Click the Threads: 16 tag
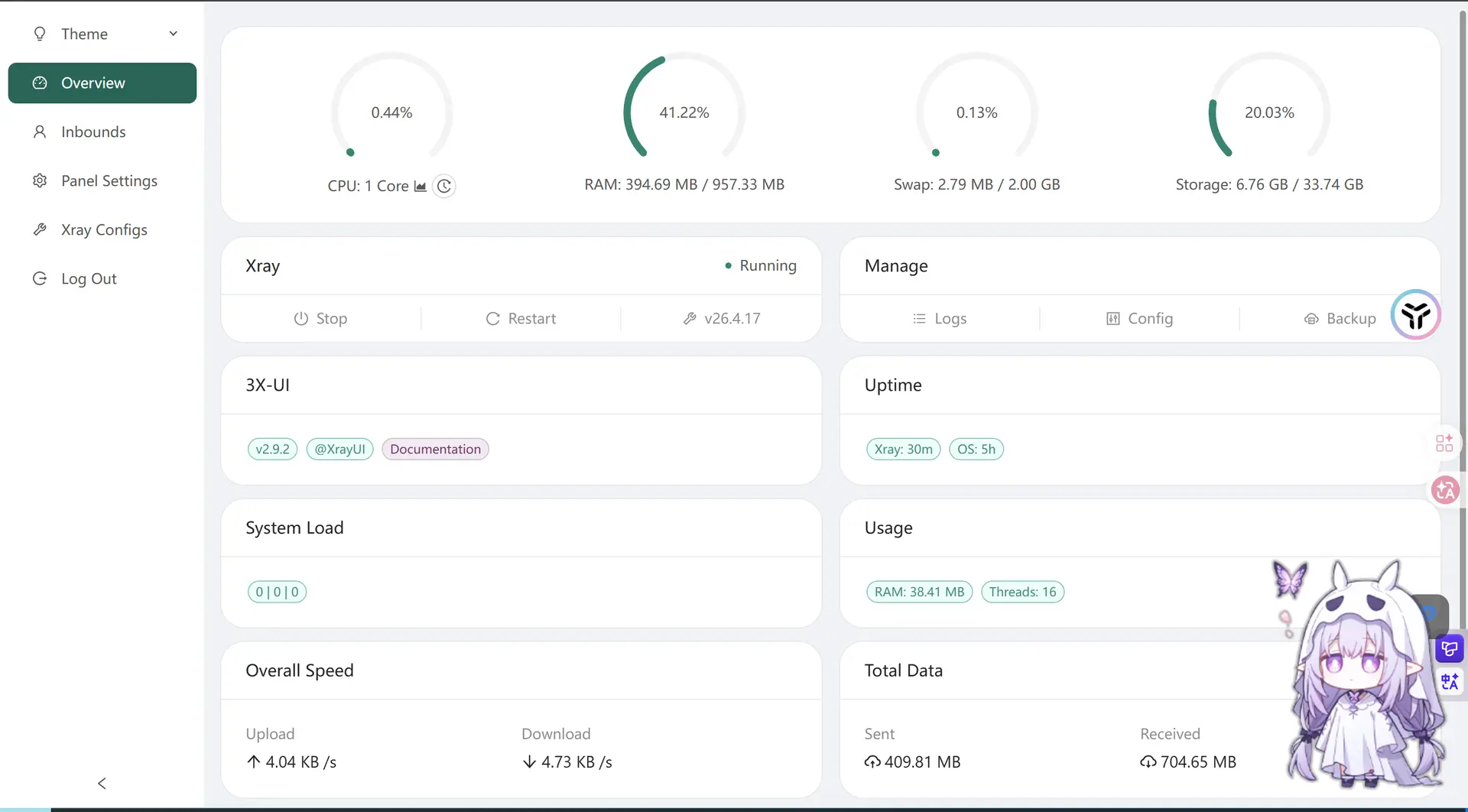 [1023, 592]
